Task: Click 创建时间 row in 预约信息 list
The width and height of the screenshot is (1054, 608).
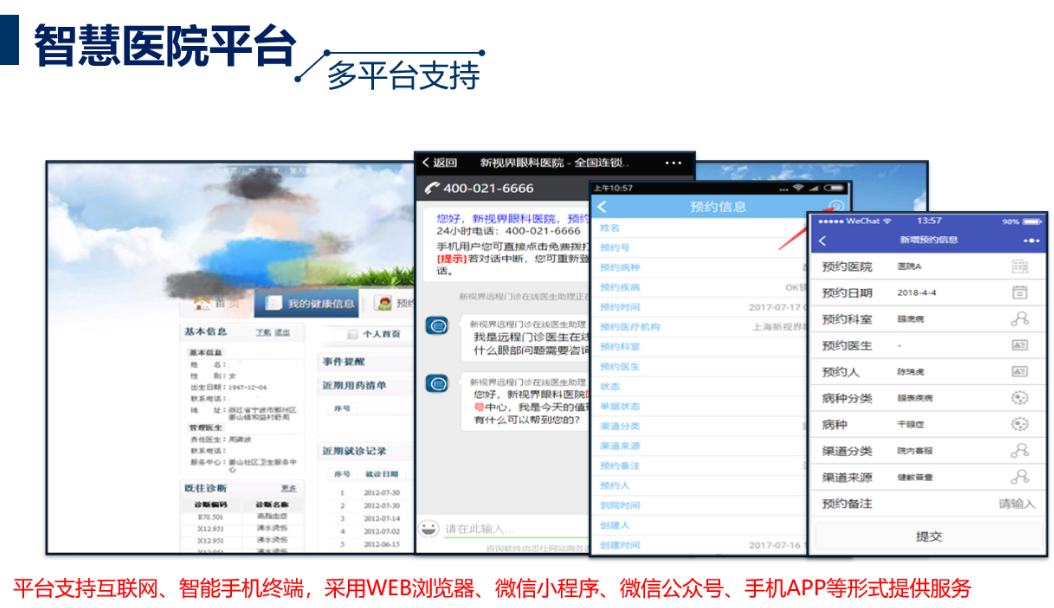Action: [699, 545]
